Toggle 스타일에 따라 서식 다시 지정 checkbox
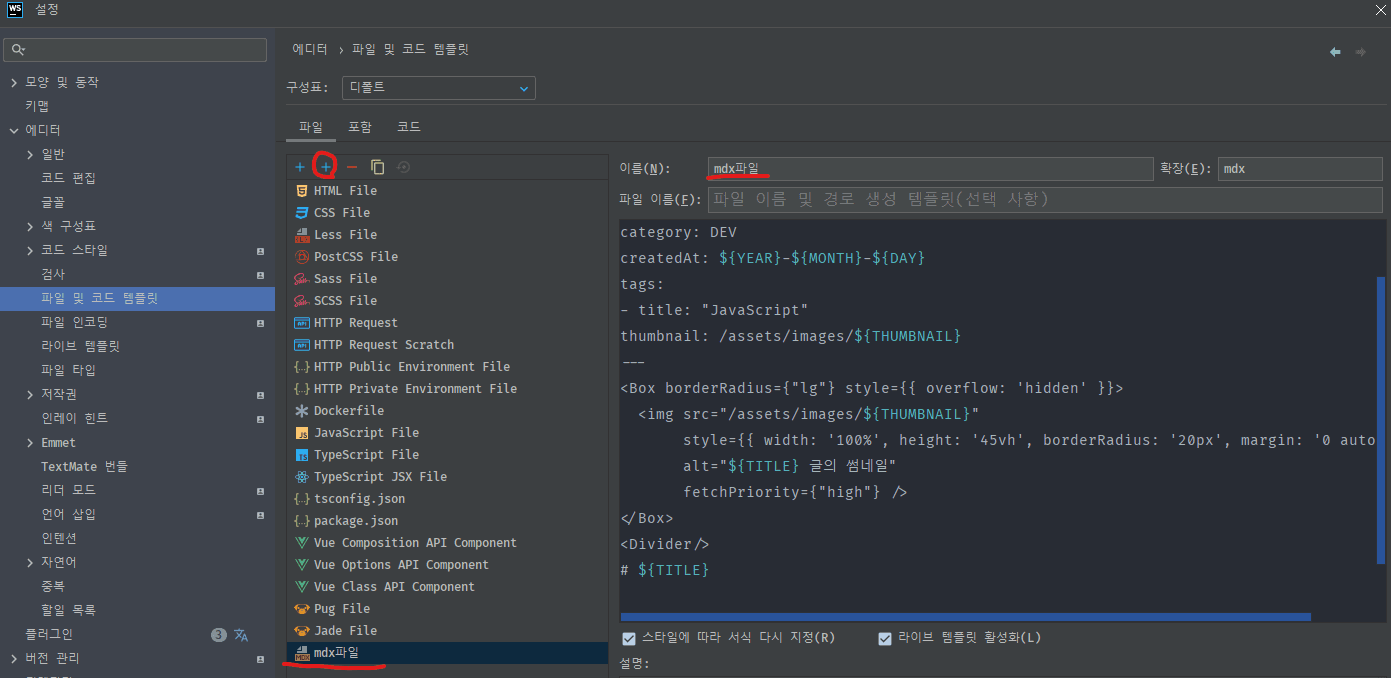This screenshot has height=678, width=1391. 629,638
